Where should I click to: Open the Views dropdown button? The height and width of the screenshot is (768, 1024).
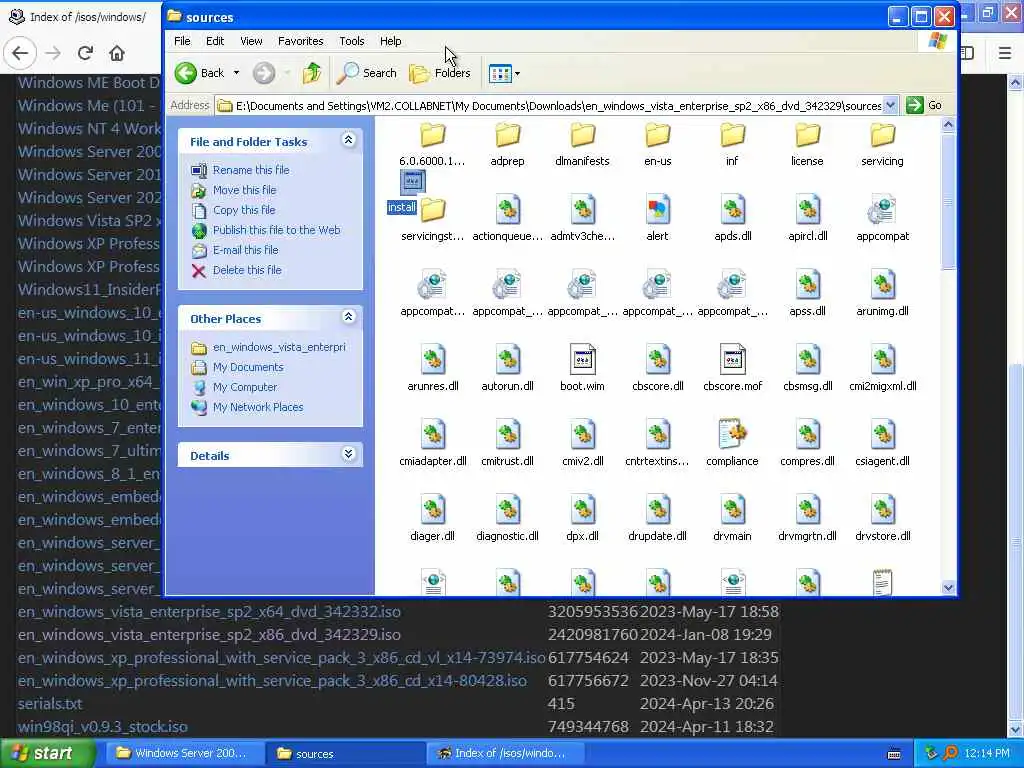(505, 73)
